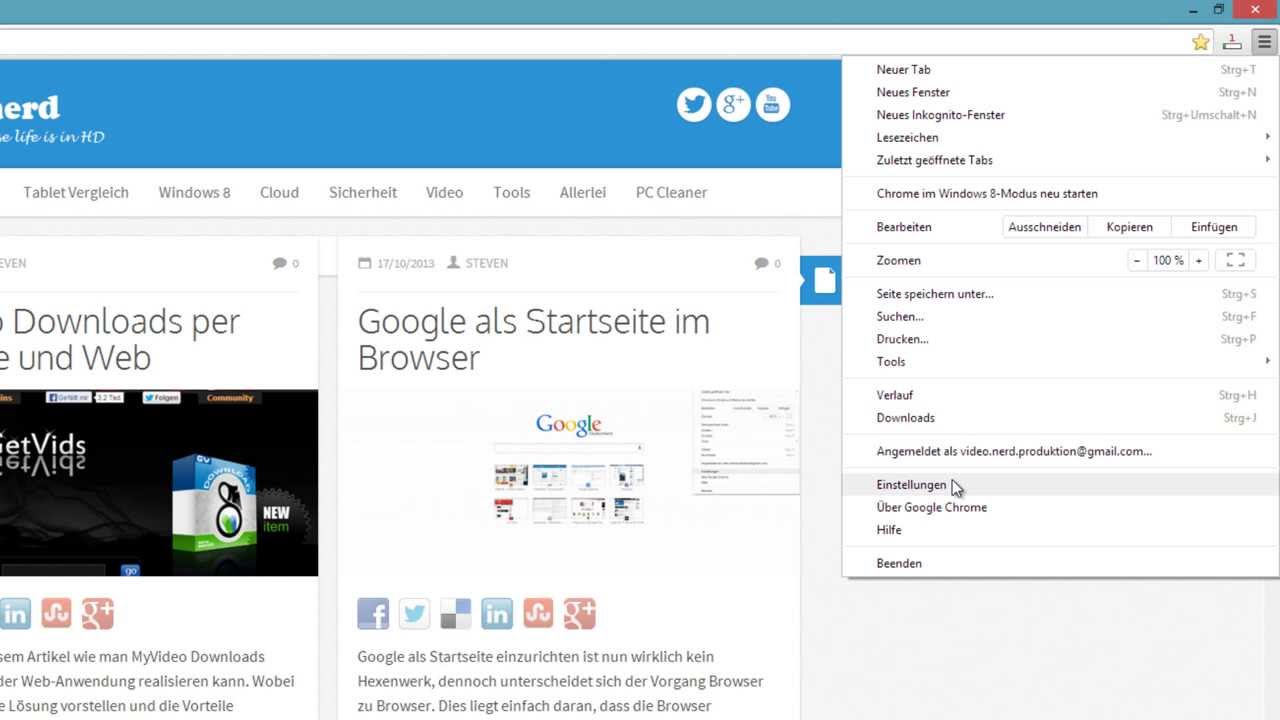Expand the Lesezeichen submenu

point(1061,137)
